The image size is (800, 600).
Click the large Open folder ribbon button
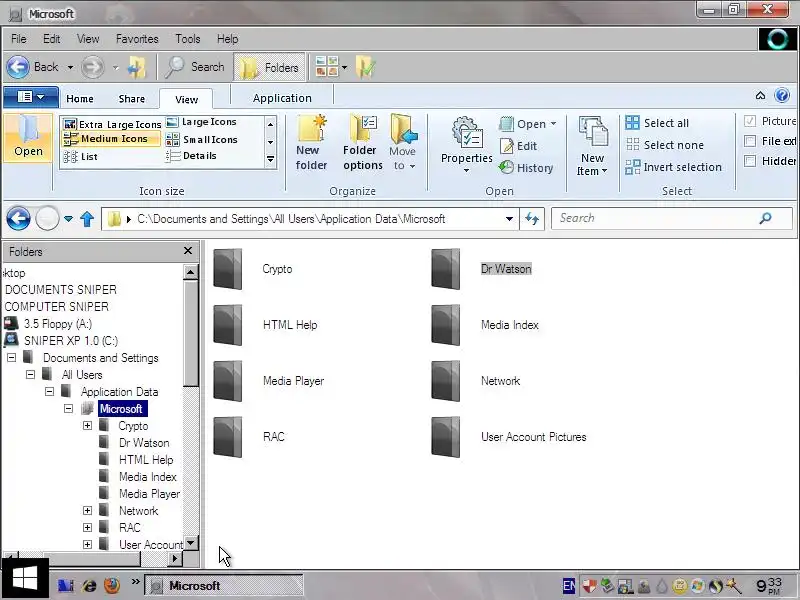(x=28, y=138)
